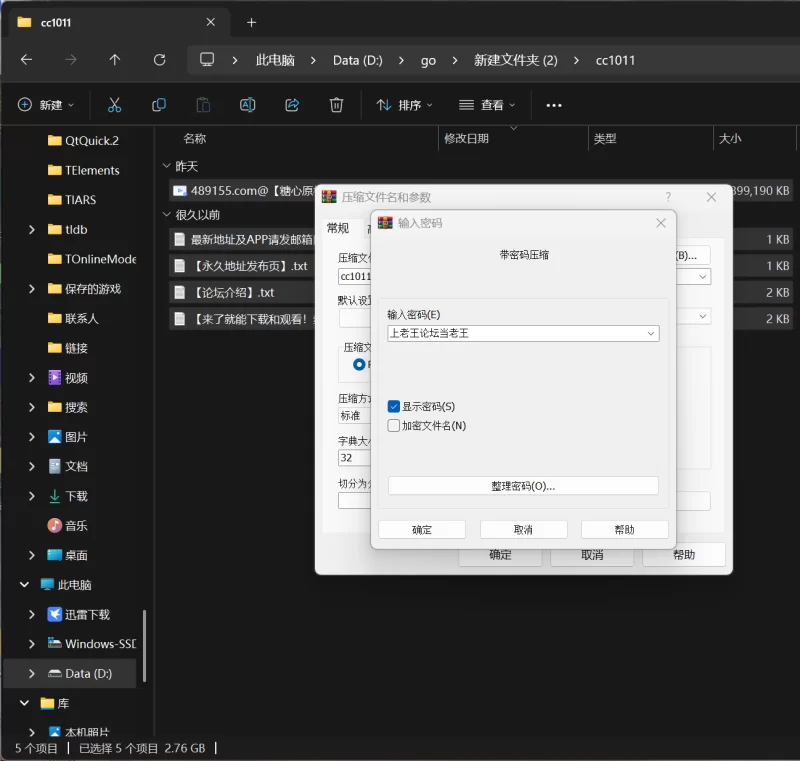Click 帮助 in the 输入密码 dialog
This screenshot has height=761, width=800.
pos(624,529)
